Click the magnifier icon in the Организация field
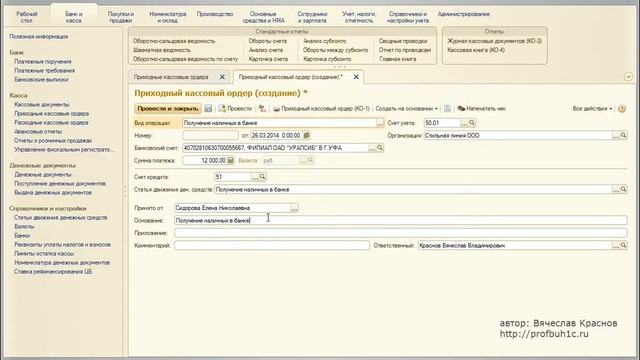The width and height of the screenshot is (640, 360). pyautogui.click(x=623, y=135)
